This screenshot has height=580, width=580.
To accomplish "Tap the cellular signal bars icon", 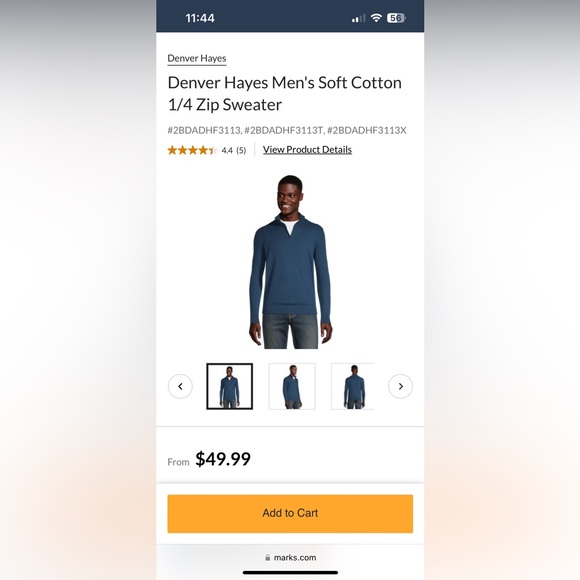I will [x=358, y=18].
